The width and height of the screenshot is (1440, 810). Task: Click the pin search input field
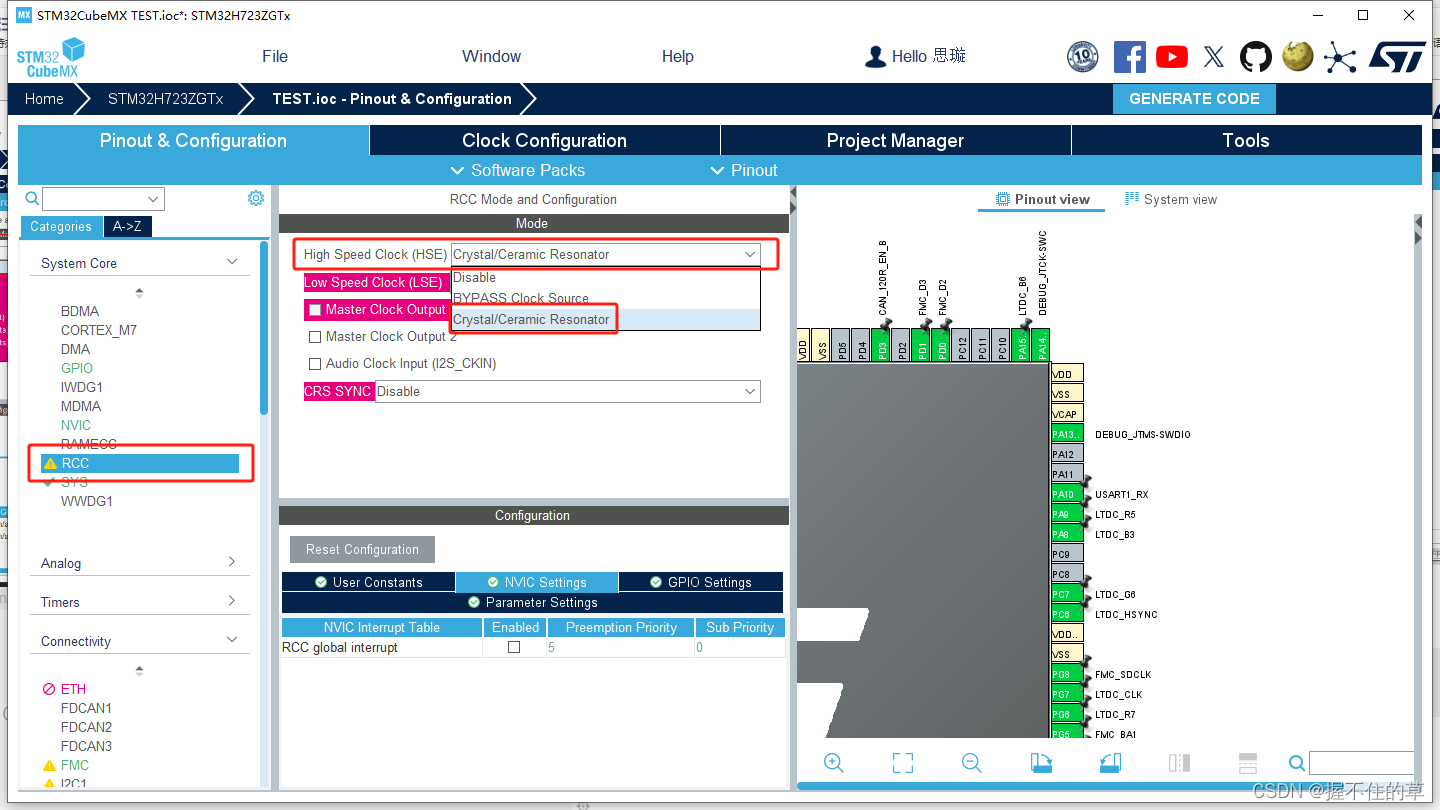click(1361, 763)
